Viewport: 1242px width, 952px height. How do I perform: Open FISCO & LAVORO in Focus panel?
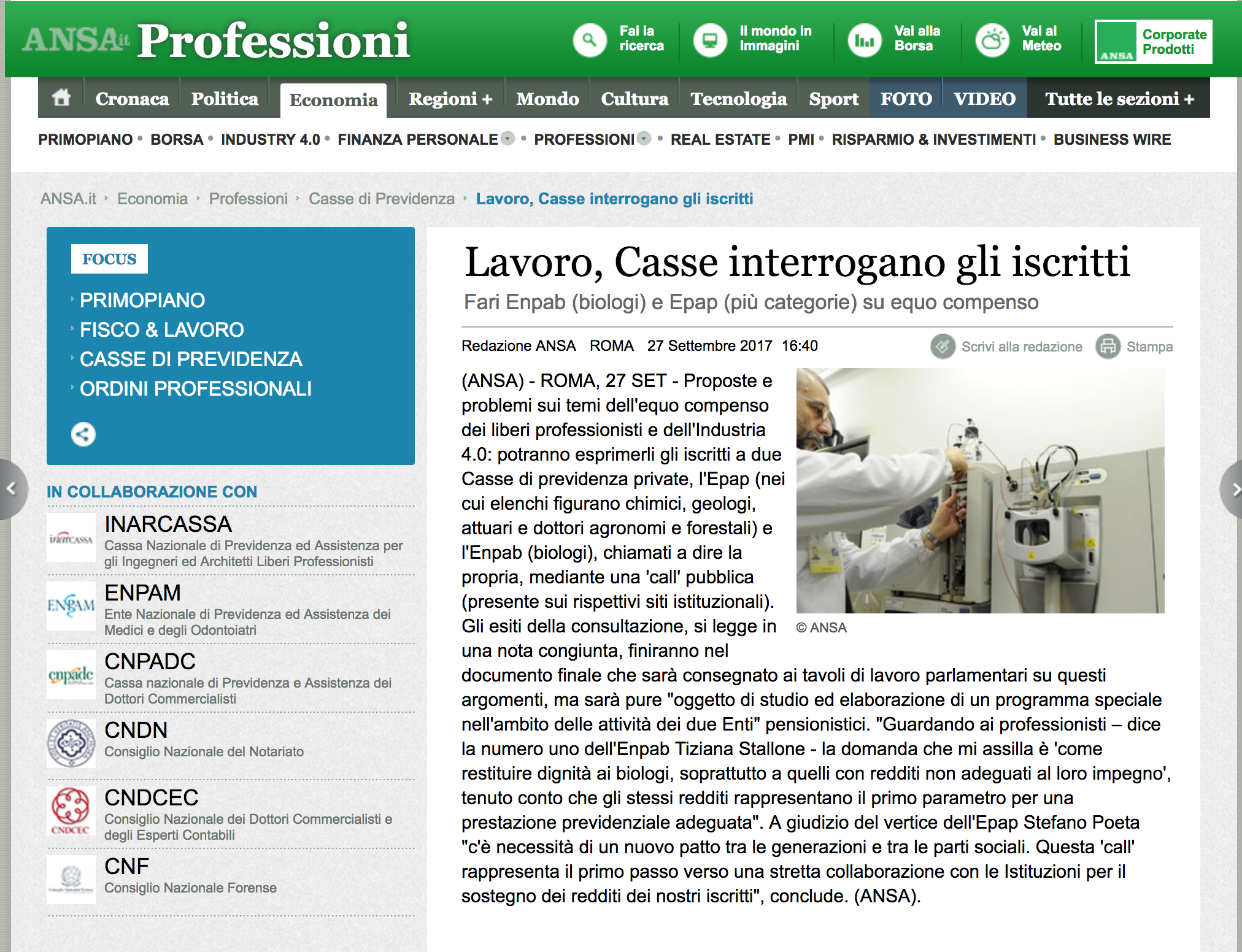[x=162, y=329]
